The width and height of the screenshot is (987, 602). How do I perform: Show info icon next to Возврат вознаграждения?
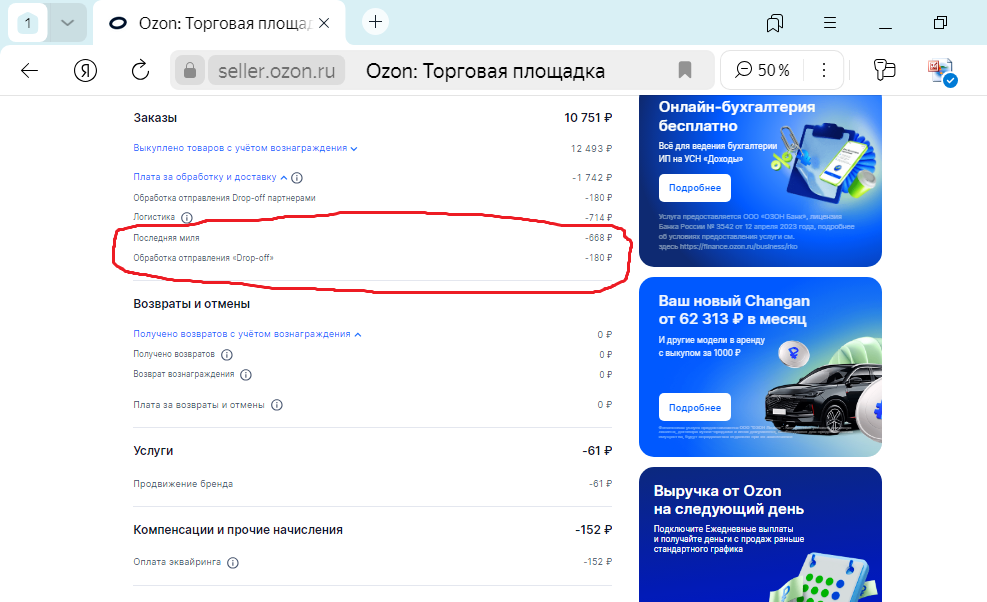pyautogui.click(x=245, y=375)
